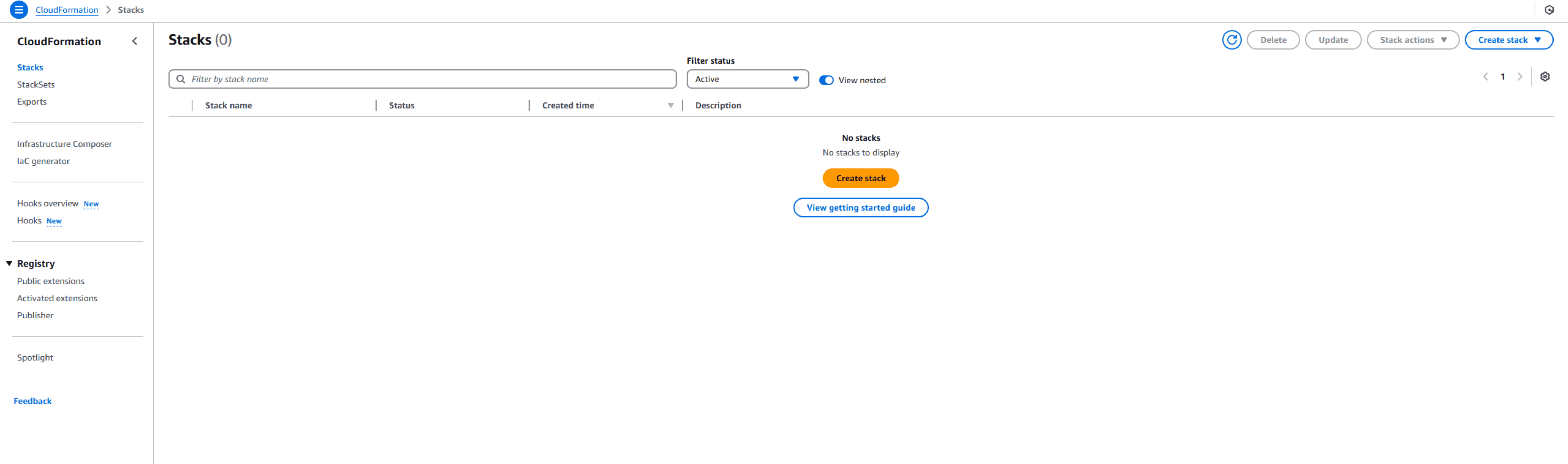Expand the Stack actions dropdown
Viewport: 1568px width, 464px height.
click(1412, 40)
